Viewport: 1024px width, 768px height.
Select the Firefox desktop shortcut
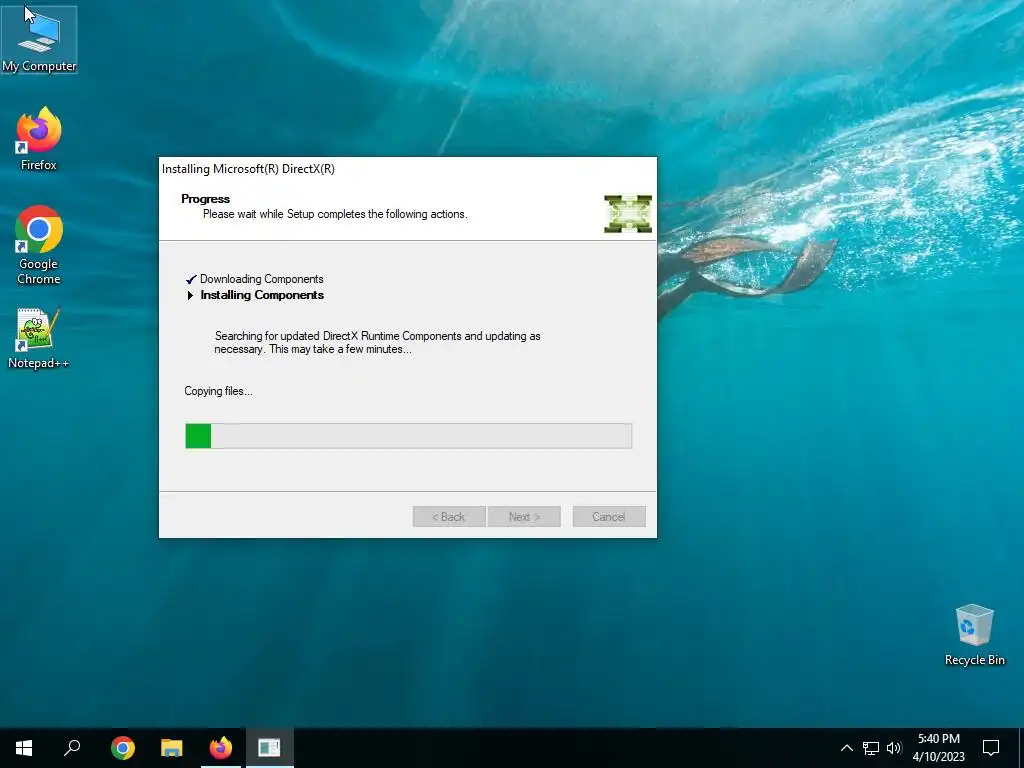(x=39, y=139)
